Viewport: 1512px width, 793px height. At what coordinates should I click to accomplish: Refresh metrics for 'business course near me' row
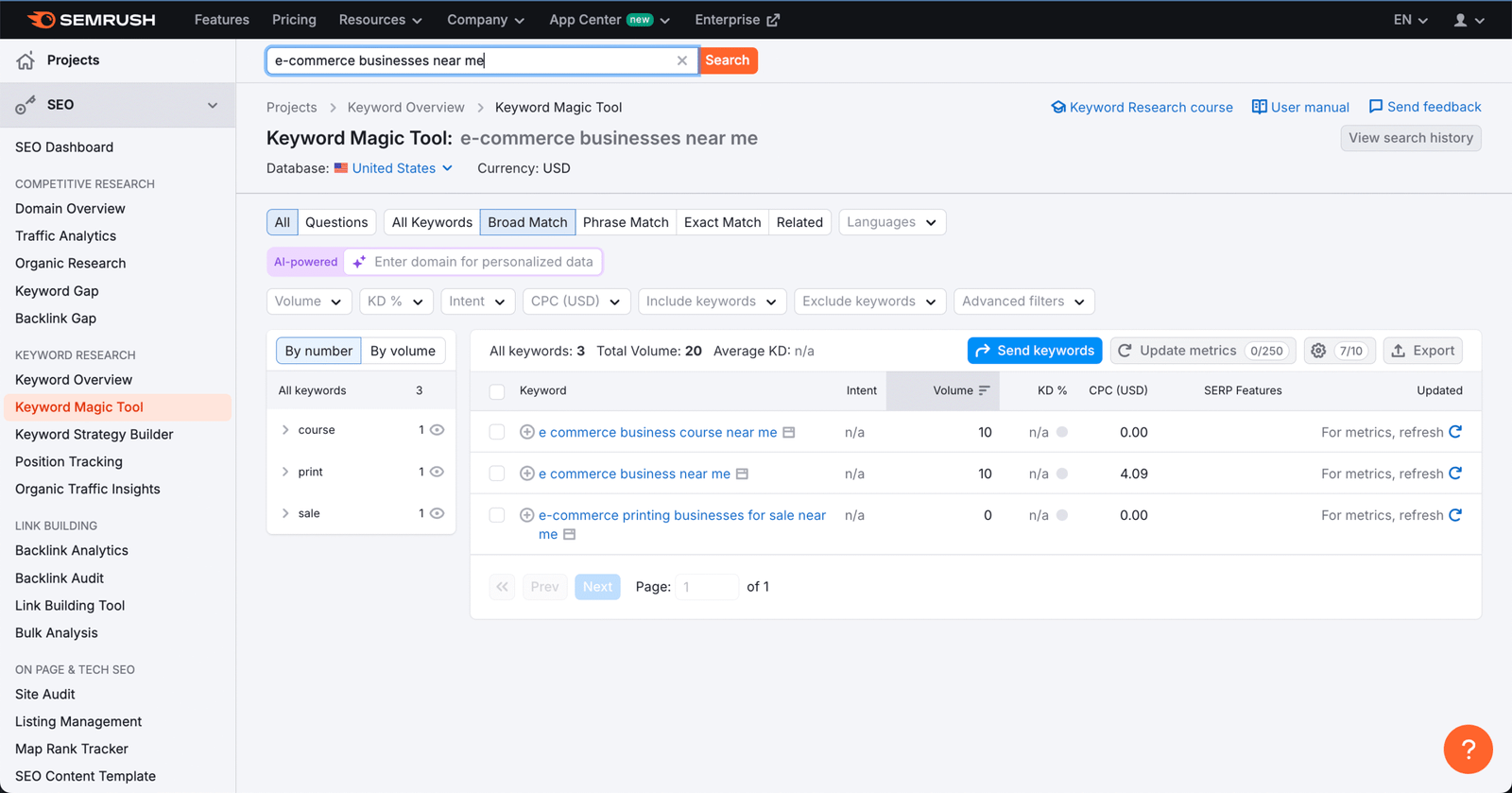coord(1455,432)
